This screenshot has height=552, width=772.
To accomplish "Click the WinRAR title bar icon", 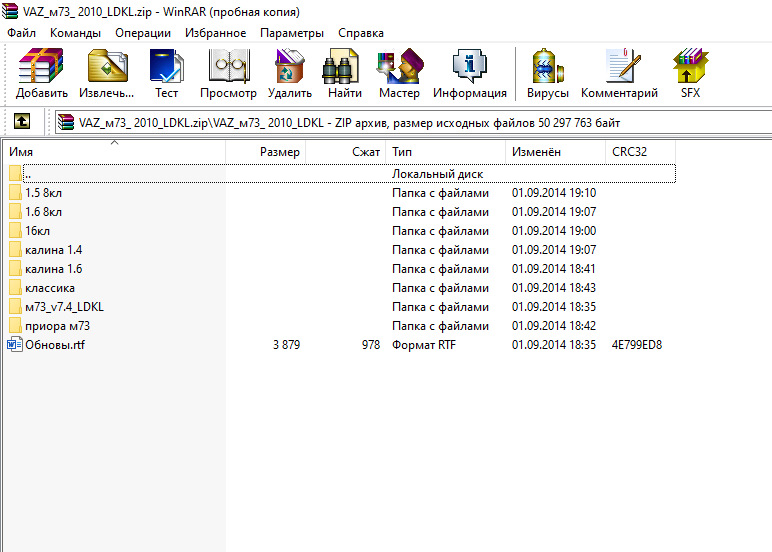I will click(9, 11).
